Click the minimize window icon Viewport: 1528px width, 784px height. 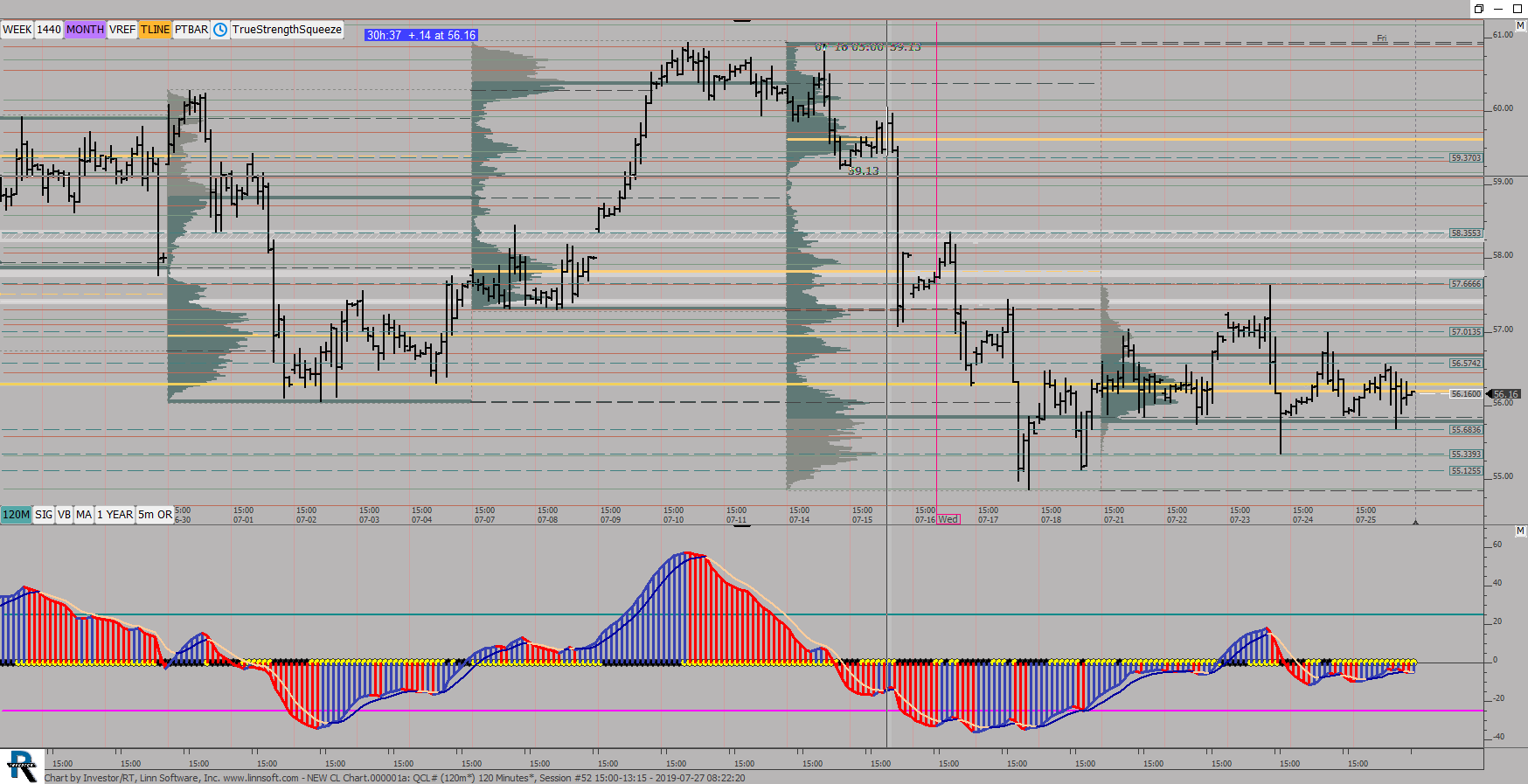click(x=1498, y=9)
